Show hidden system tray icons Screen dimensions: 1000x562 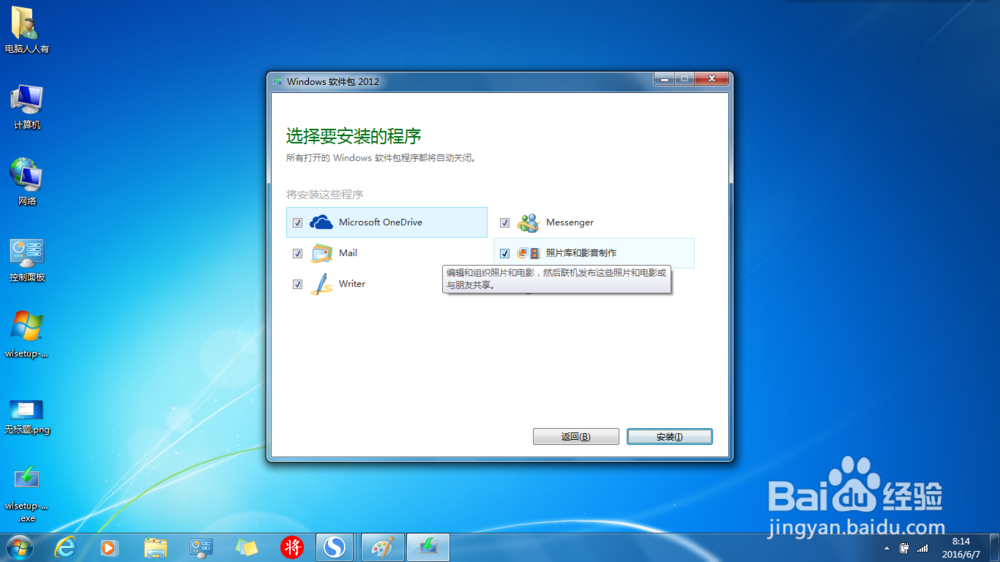point(886,548)
